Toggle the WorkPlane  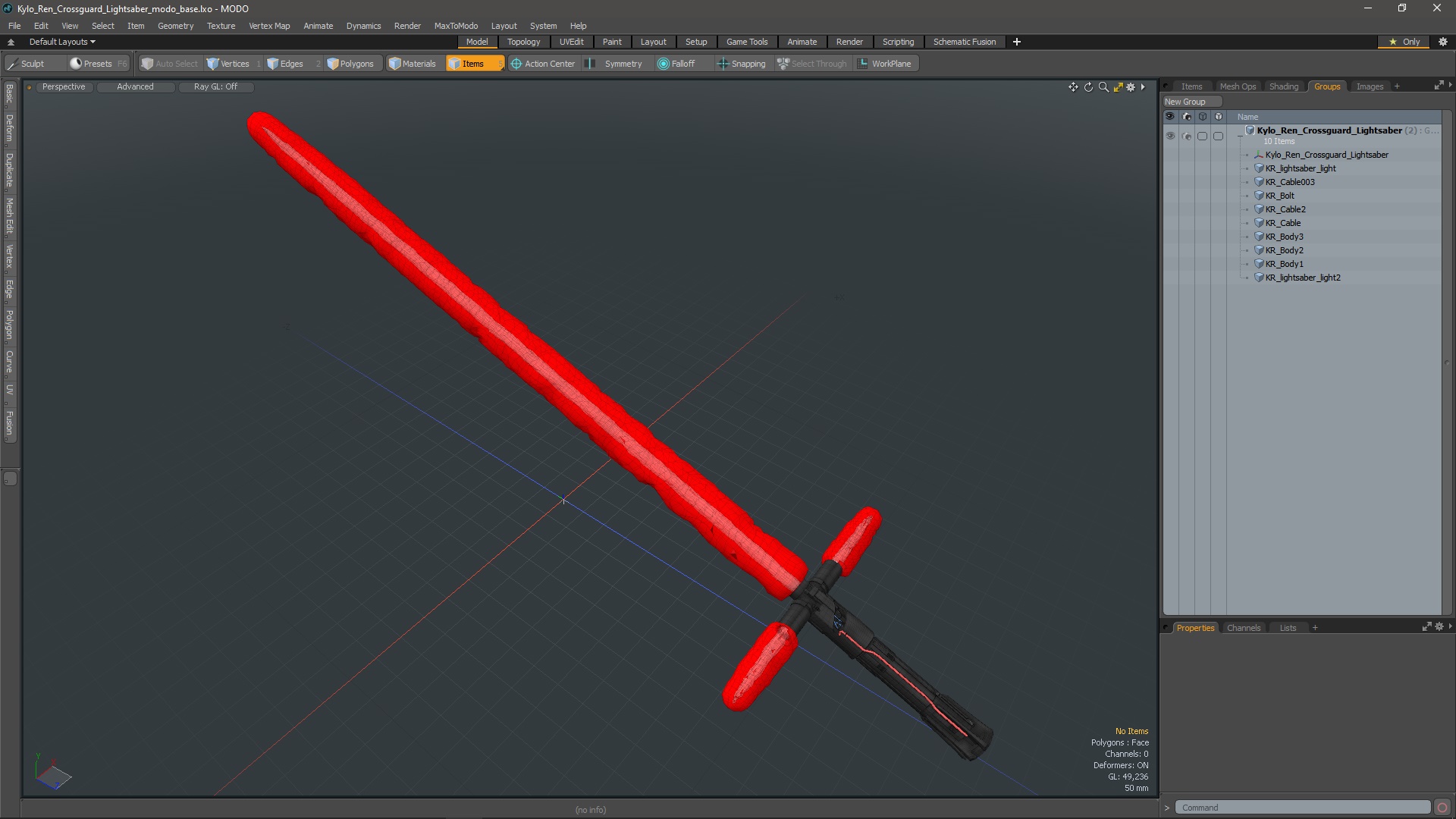(885, 64)
